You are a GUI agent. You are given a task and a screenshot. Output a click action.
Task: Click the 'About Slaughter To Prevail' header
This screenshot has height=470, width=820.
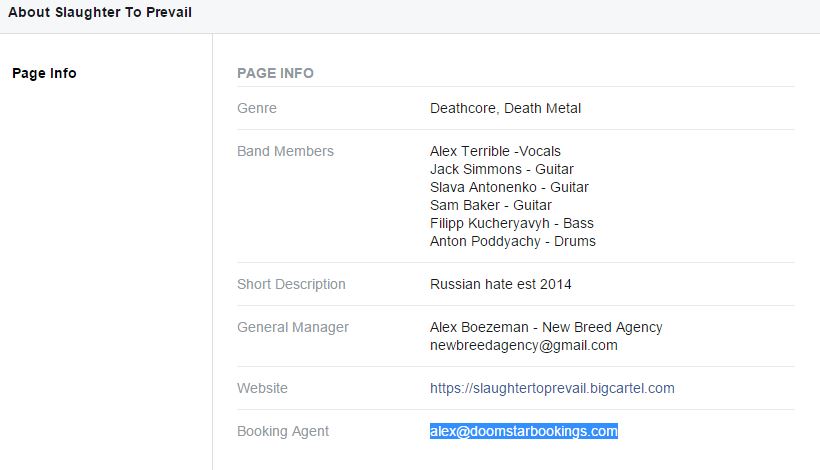coord(100,13)
